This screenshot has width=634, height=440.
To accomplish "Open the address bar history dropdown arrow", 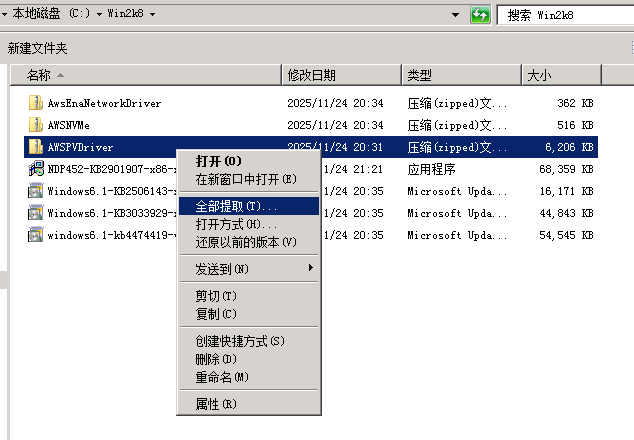I will 455,15.
